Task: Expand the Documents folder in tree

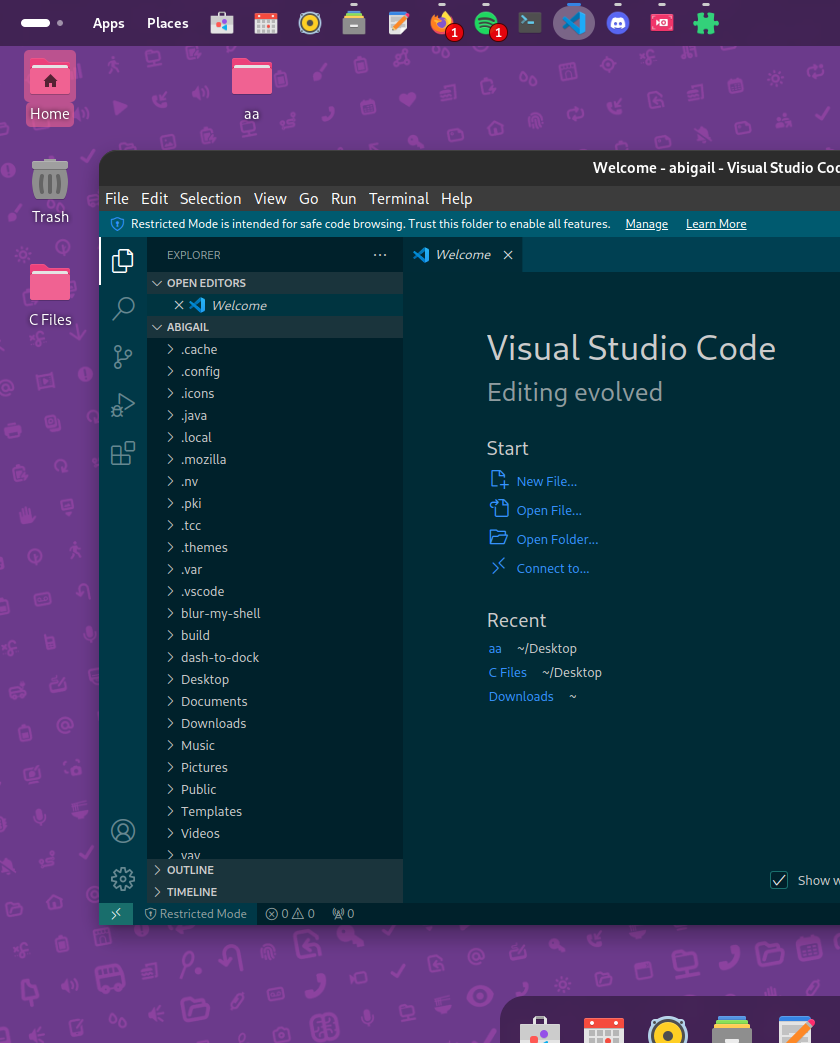Action: tap(214, 701)
